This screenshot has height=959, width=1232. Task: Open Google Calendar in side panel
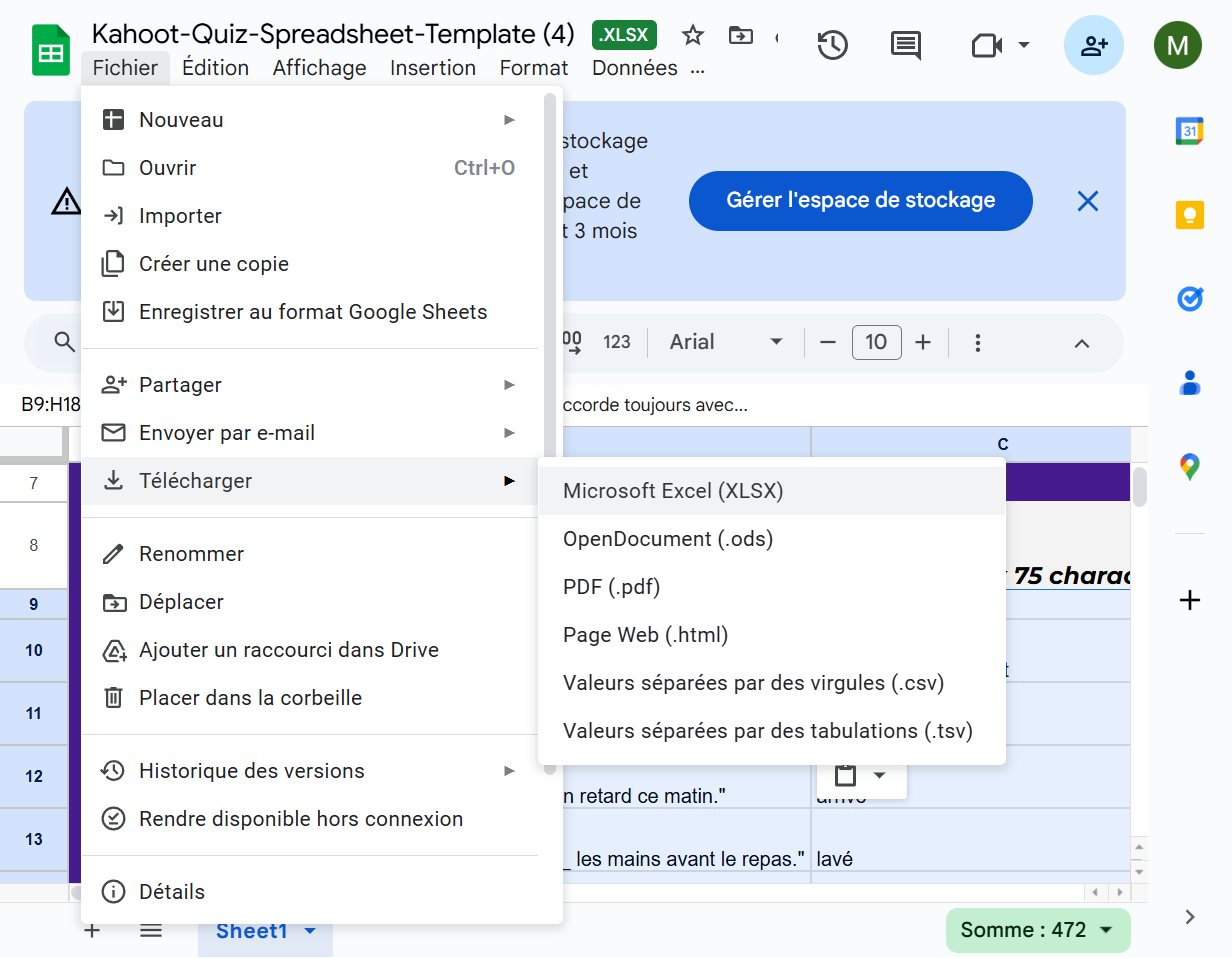(x=1189, y=131)
